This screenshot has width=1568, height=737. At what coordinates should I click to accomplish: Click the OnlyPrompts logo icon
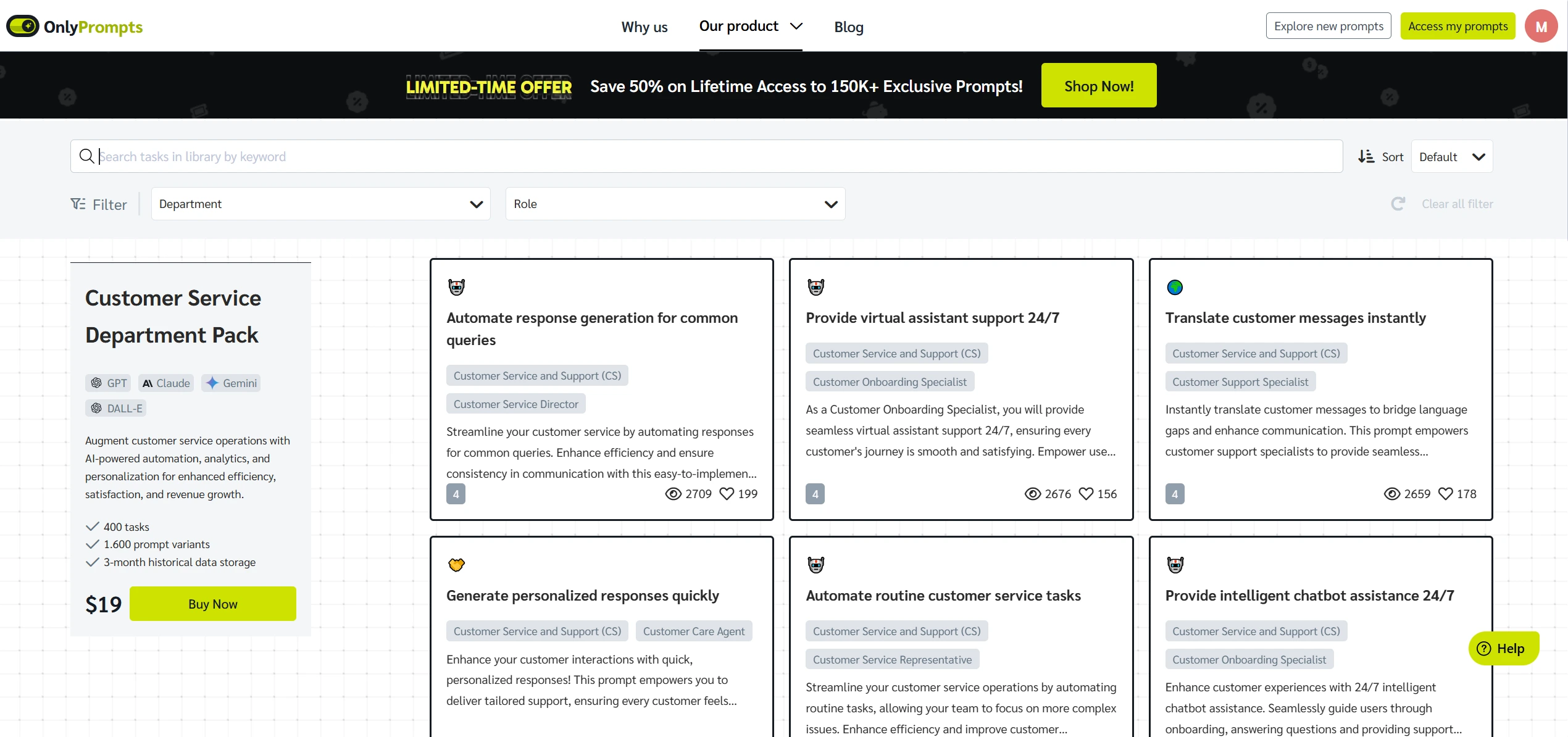pyautogui.click(x=21, y=26)
